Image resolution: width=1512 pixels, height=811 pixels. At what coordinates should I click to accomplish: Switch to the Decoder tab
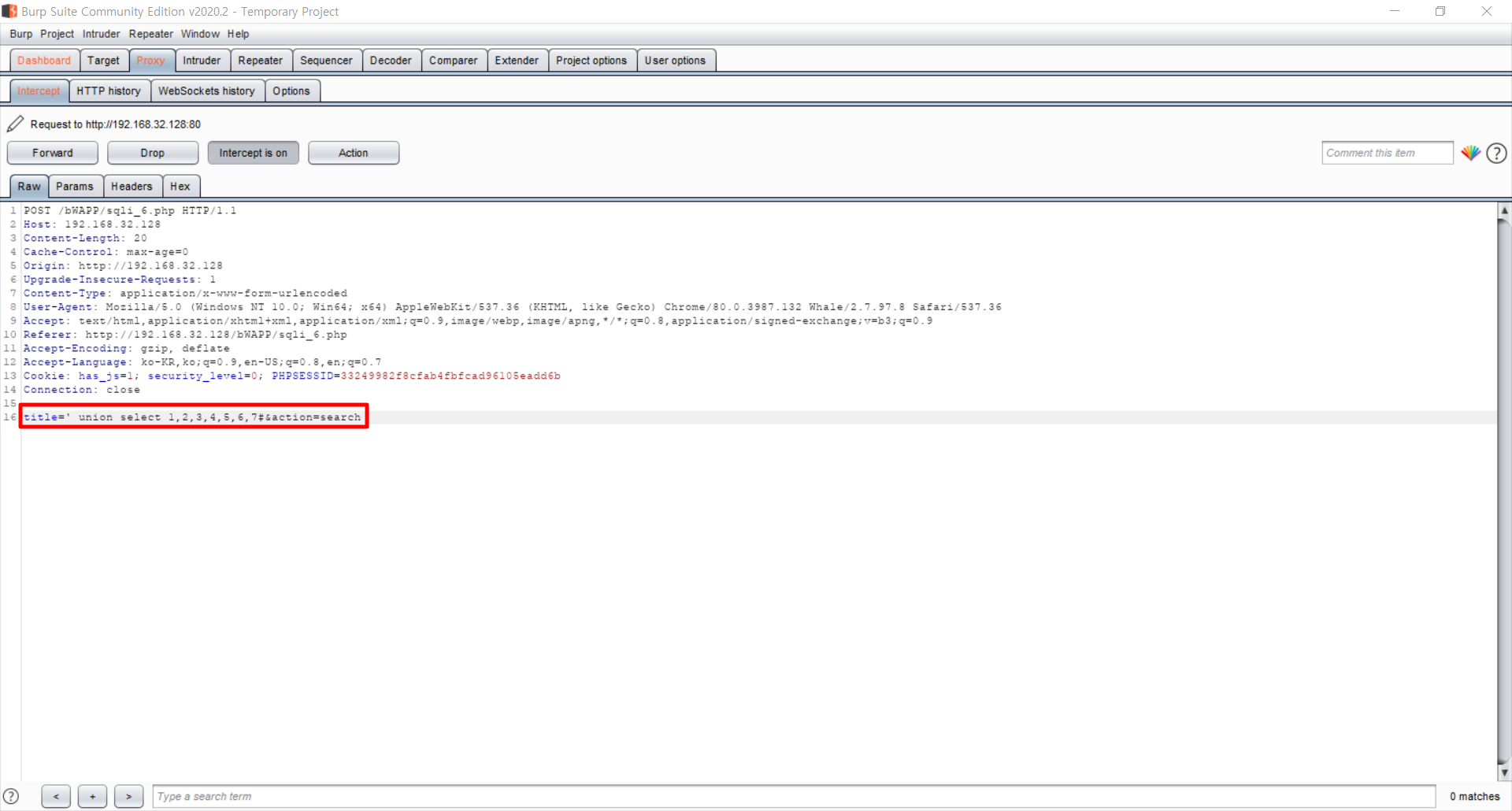[x=391, y=61]
